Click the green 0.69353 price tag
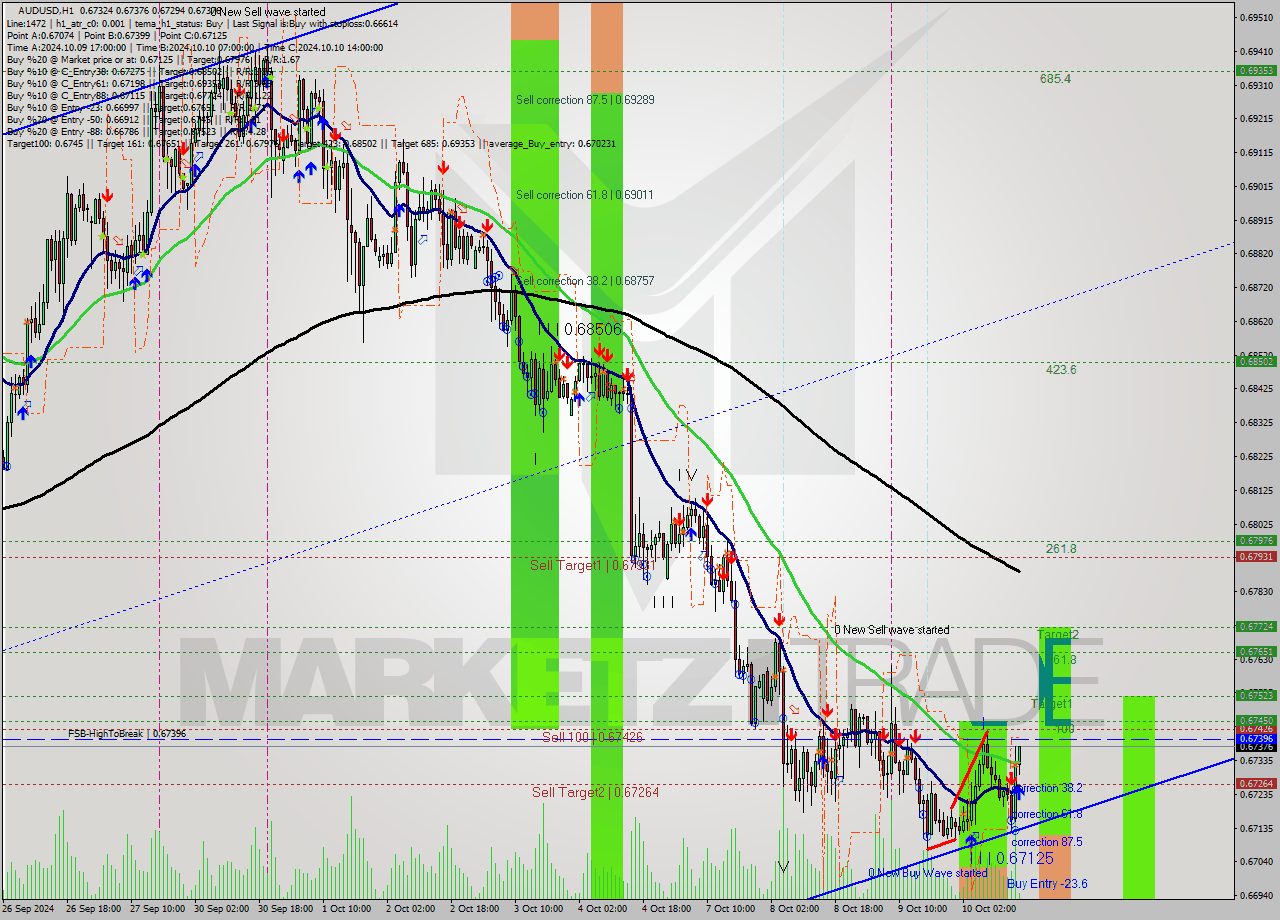The width and height of the screenshot is (1280, 920). [x=1256, y=71]
